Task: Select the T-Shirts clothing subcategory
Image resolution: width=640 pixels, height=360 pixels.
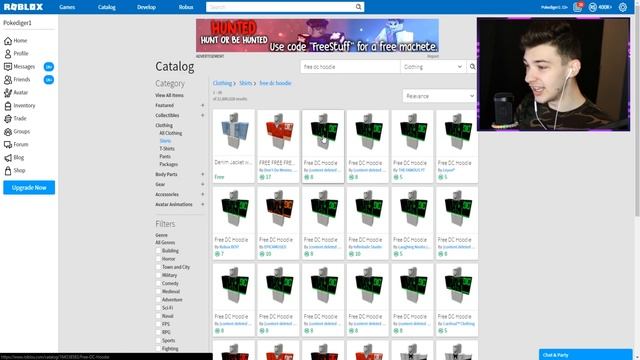Action: pos(167,149)
